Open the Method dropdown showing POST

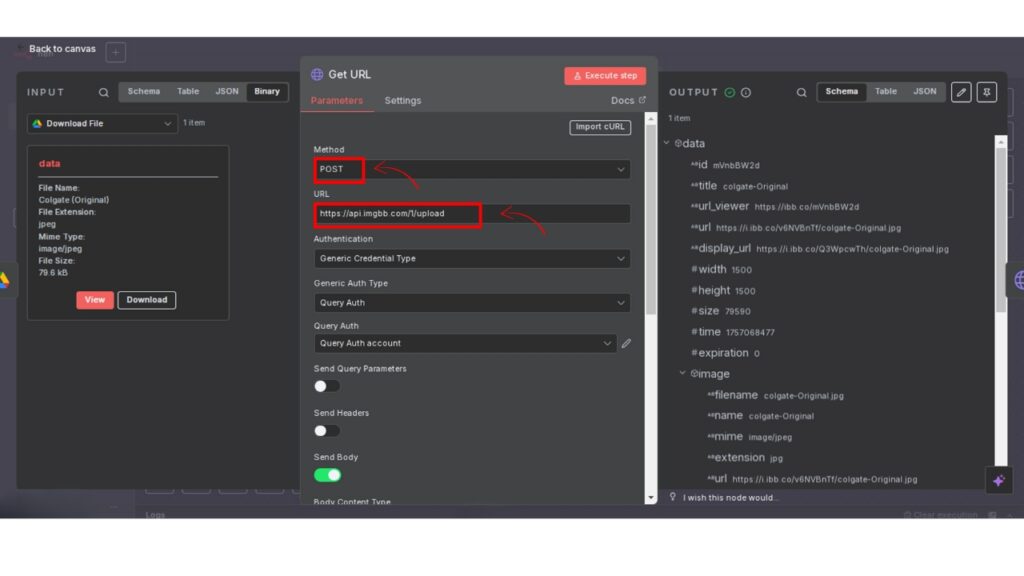pyautogui.click(x=472, y=170)
